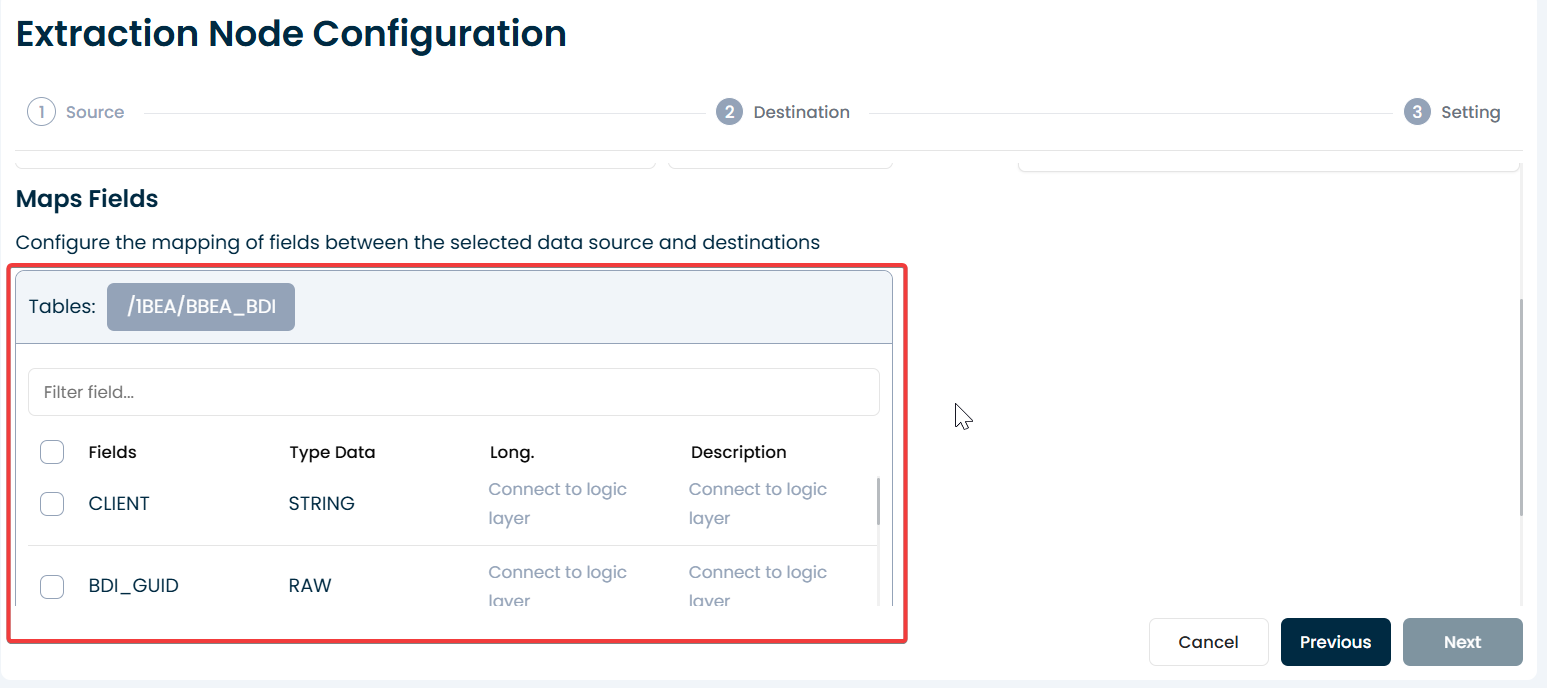Click the step 2 numbered circle
This screenshot has height=688, width=1547.
pyautogui.click(x=729, y=112)
